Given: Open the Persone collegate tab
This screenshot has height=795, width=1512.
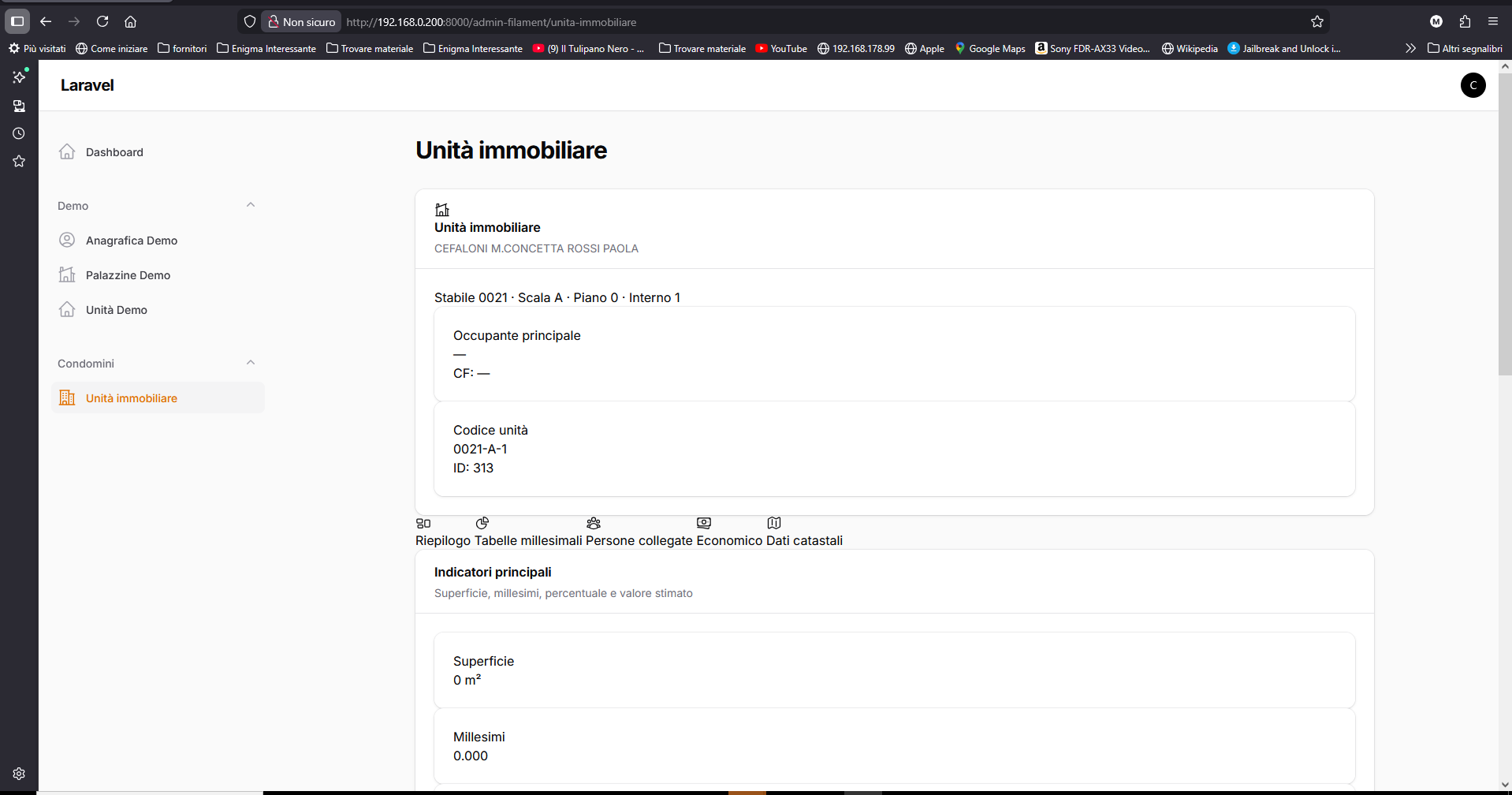Looking at the screenshot, I should [x=639, y=540].
